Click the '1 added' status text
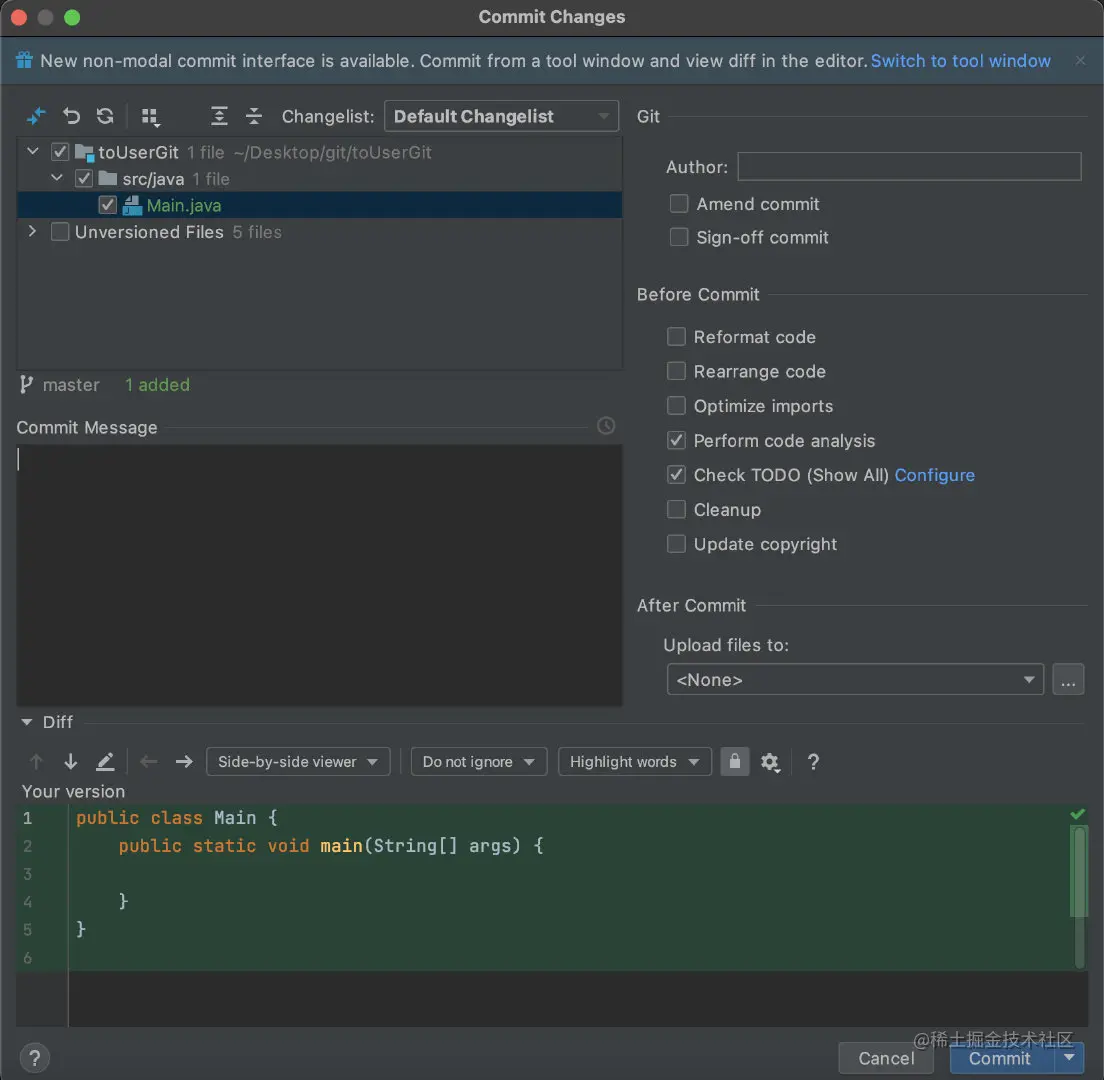Image resolution: width=1104 pixels, height=1080 pixels. click(157, 384)
